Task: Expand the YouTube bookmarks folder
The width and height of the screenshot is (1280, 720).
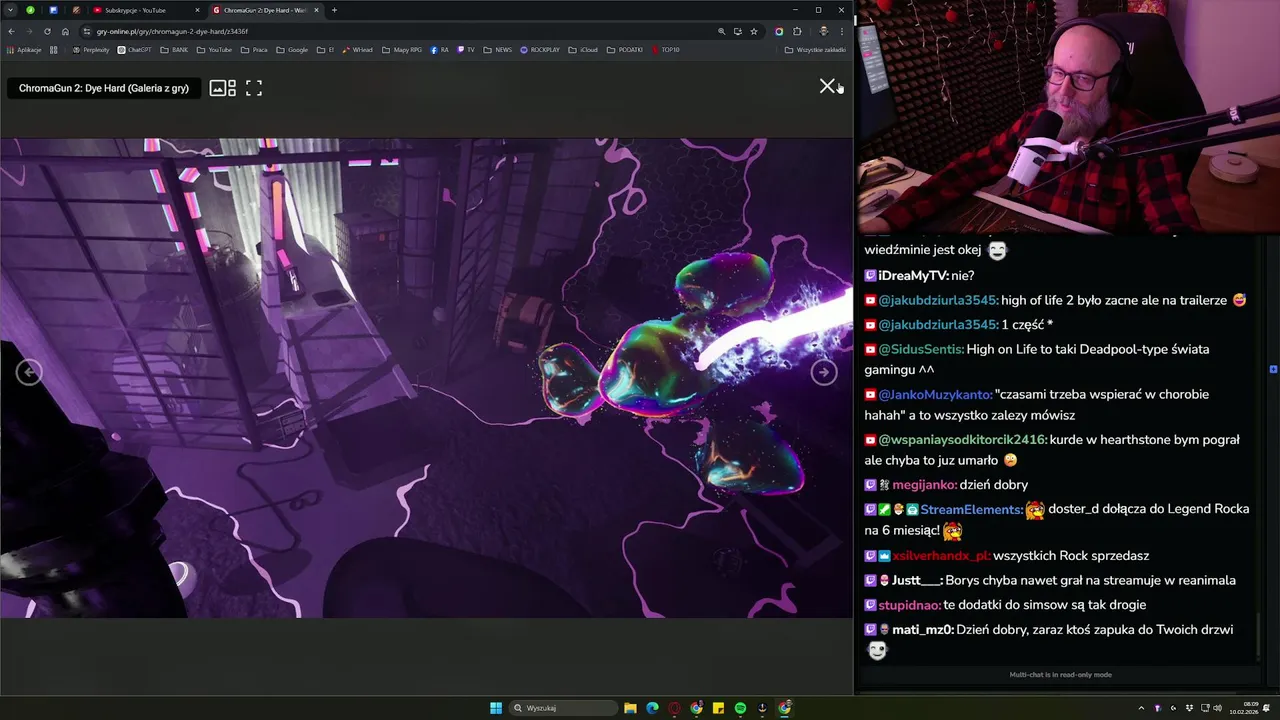Action: click(x=214, y=49)
